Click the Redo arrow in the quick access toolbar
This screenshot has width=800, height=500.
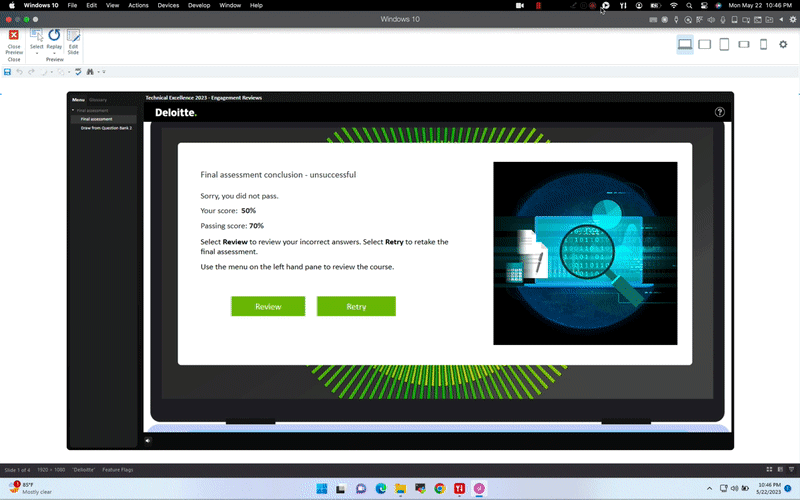coord(31,72)
